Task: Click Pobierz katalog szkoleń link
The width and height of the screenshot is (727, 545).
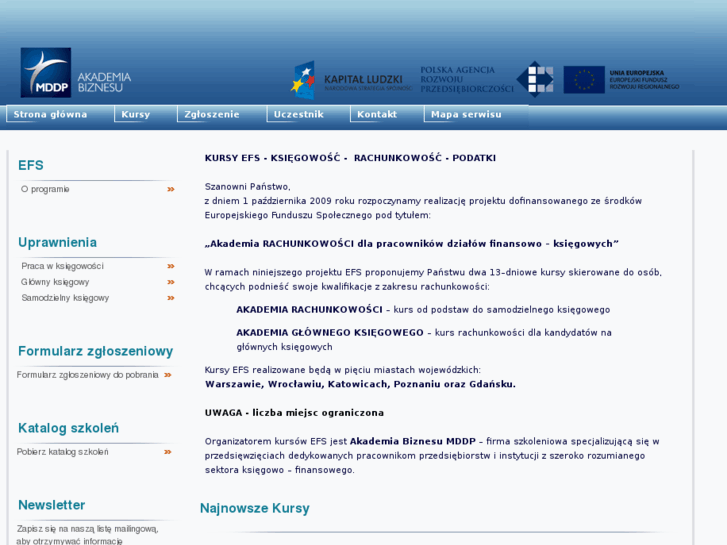Action: [x=63, y=452]
